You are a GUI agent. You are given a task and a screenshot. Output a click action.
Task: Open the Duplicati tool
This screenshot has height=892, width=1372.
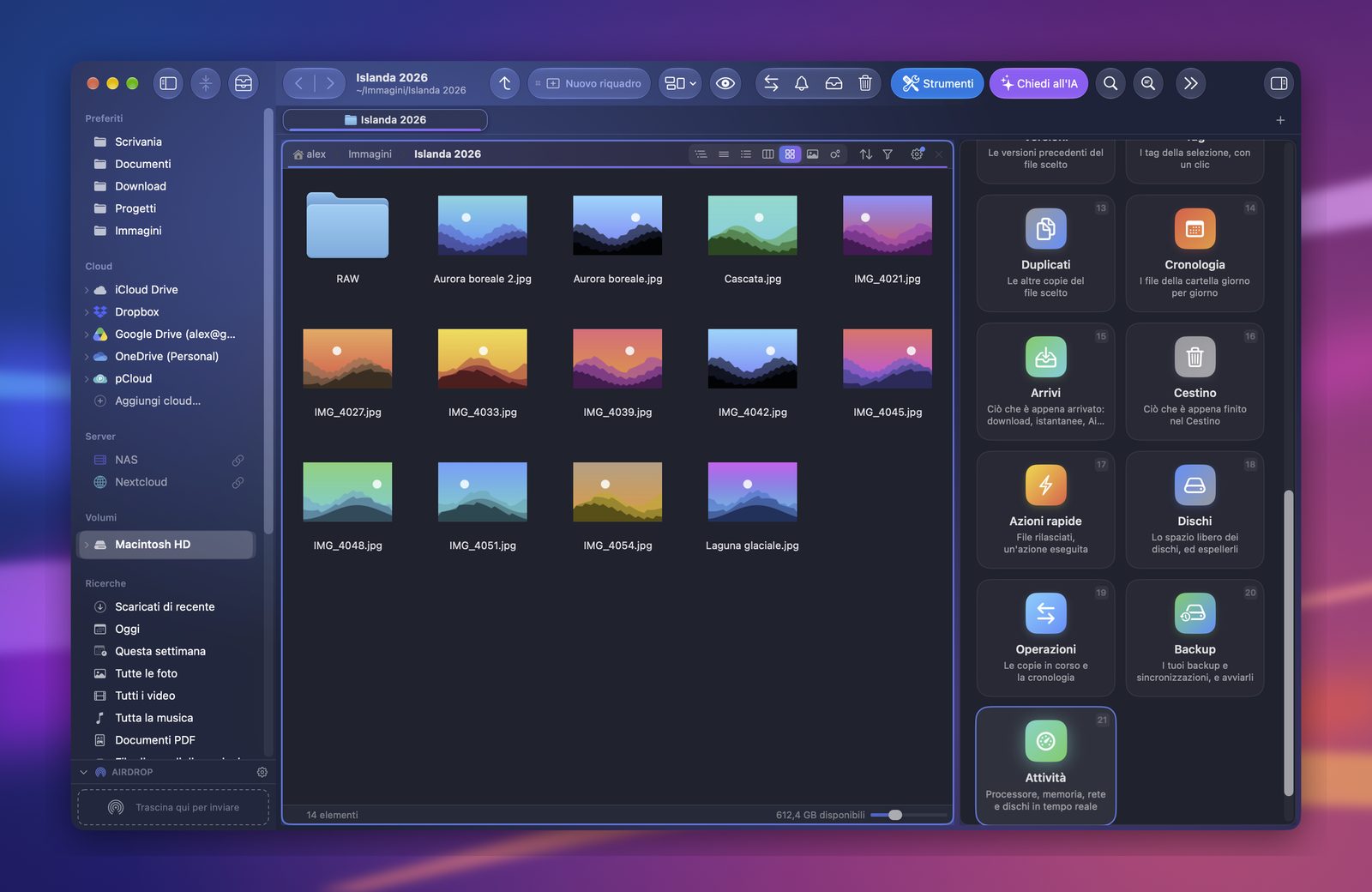[x=1045, y=253]
